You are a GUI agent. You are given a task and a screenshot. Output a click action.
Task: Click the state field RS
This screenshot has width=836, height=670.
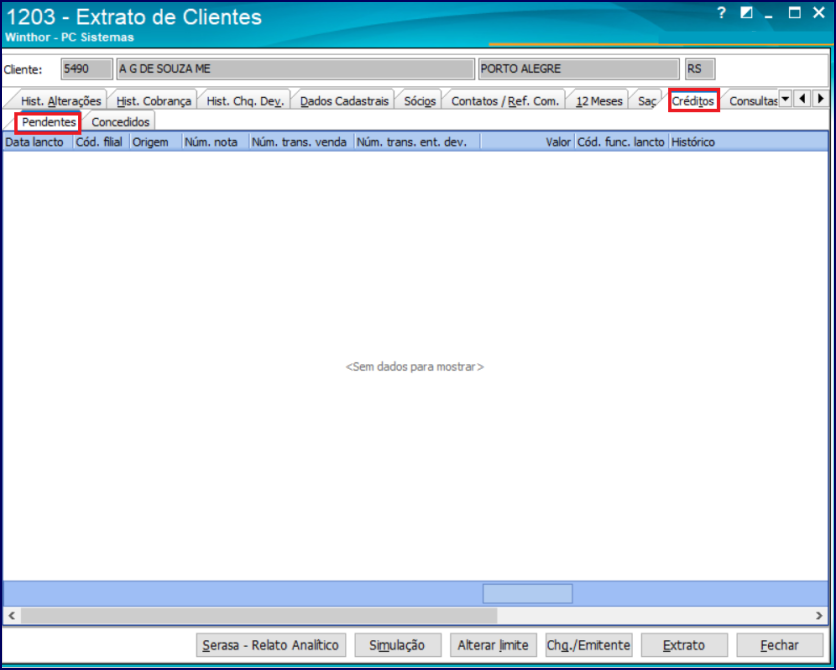click(700, 69)
